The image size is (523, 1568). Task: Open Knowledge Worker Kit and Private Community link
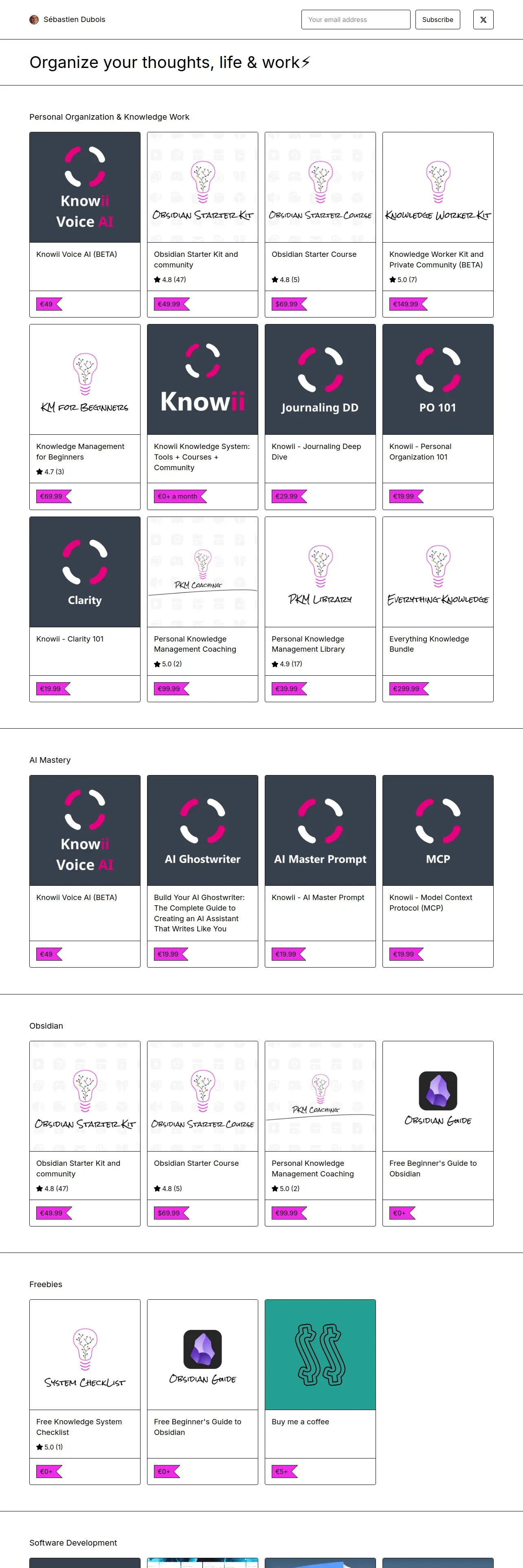click(436, 259)
